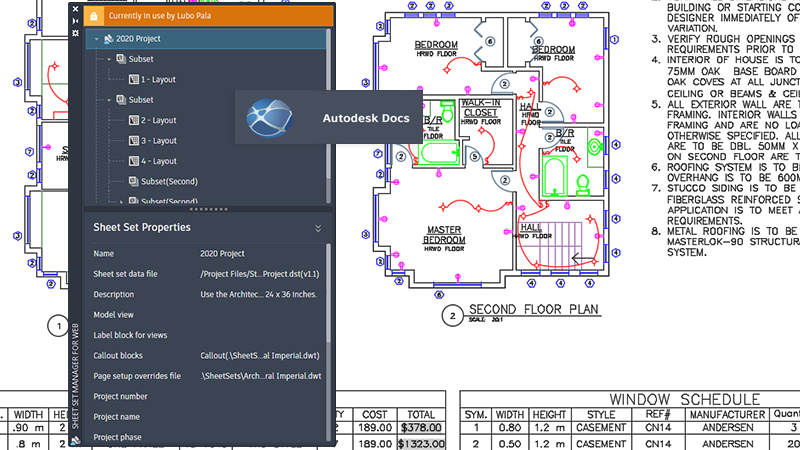
Task: Click the sheet set icon beside 2020 Project
Action: (x=108, y=39)
